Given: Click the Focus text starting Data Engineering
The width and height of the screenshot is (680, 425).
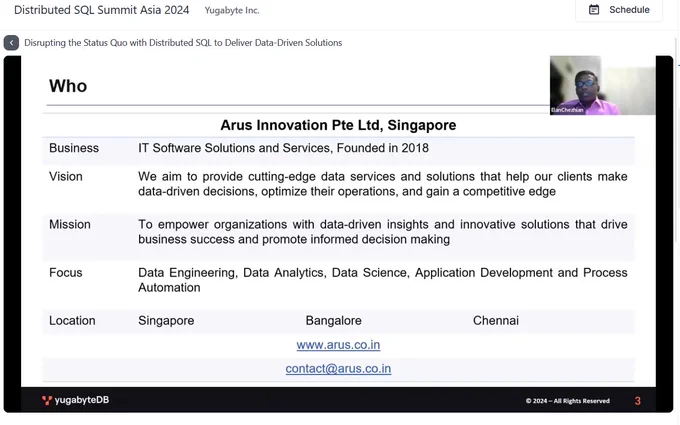Looking at the screenshot, I should pyautogui.click(x=382, y=280).
